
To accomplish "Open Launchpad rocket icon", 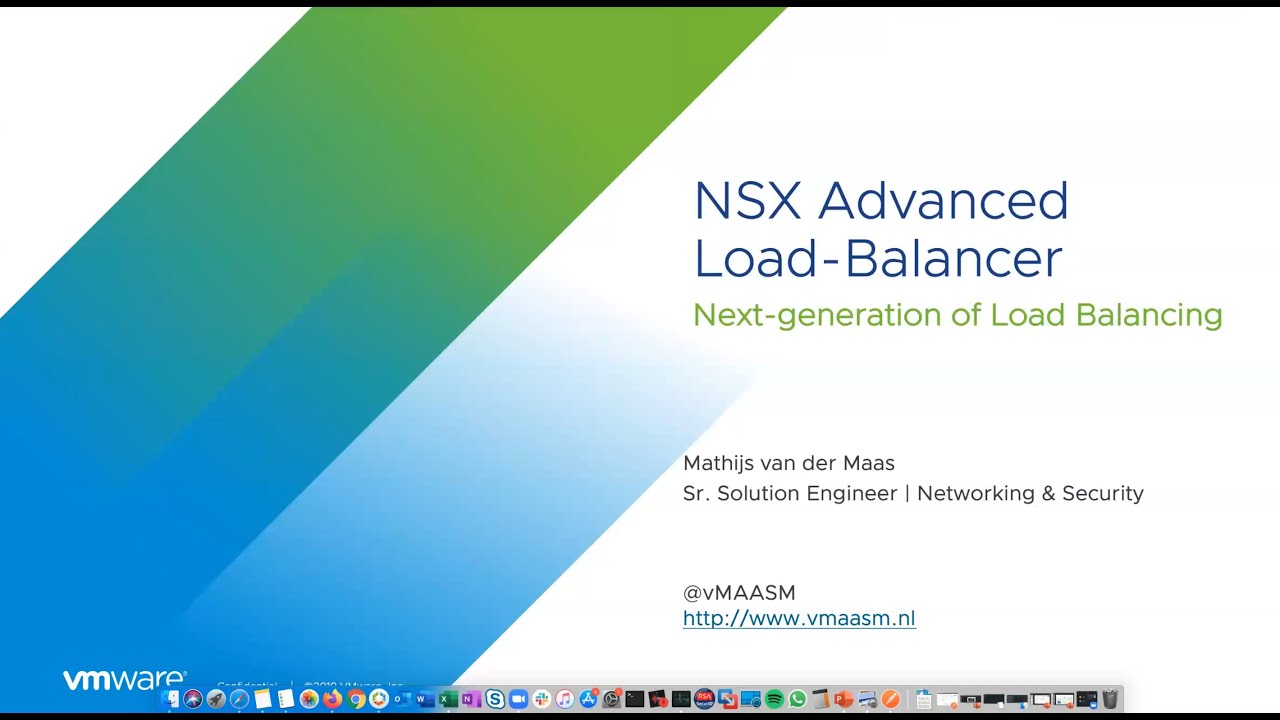I will pos(216,699).
